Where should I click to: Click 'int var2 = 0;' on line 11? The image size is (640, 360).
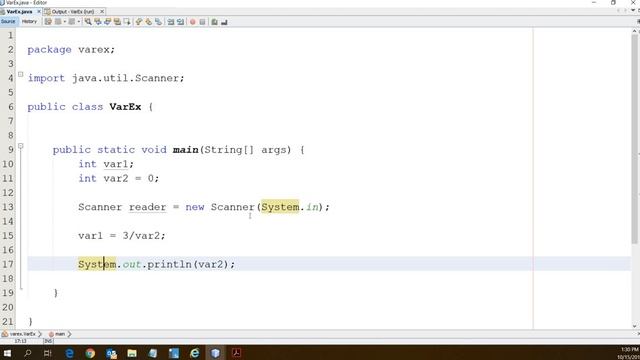pyautogui.click(x=118, y=178)
